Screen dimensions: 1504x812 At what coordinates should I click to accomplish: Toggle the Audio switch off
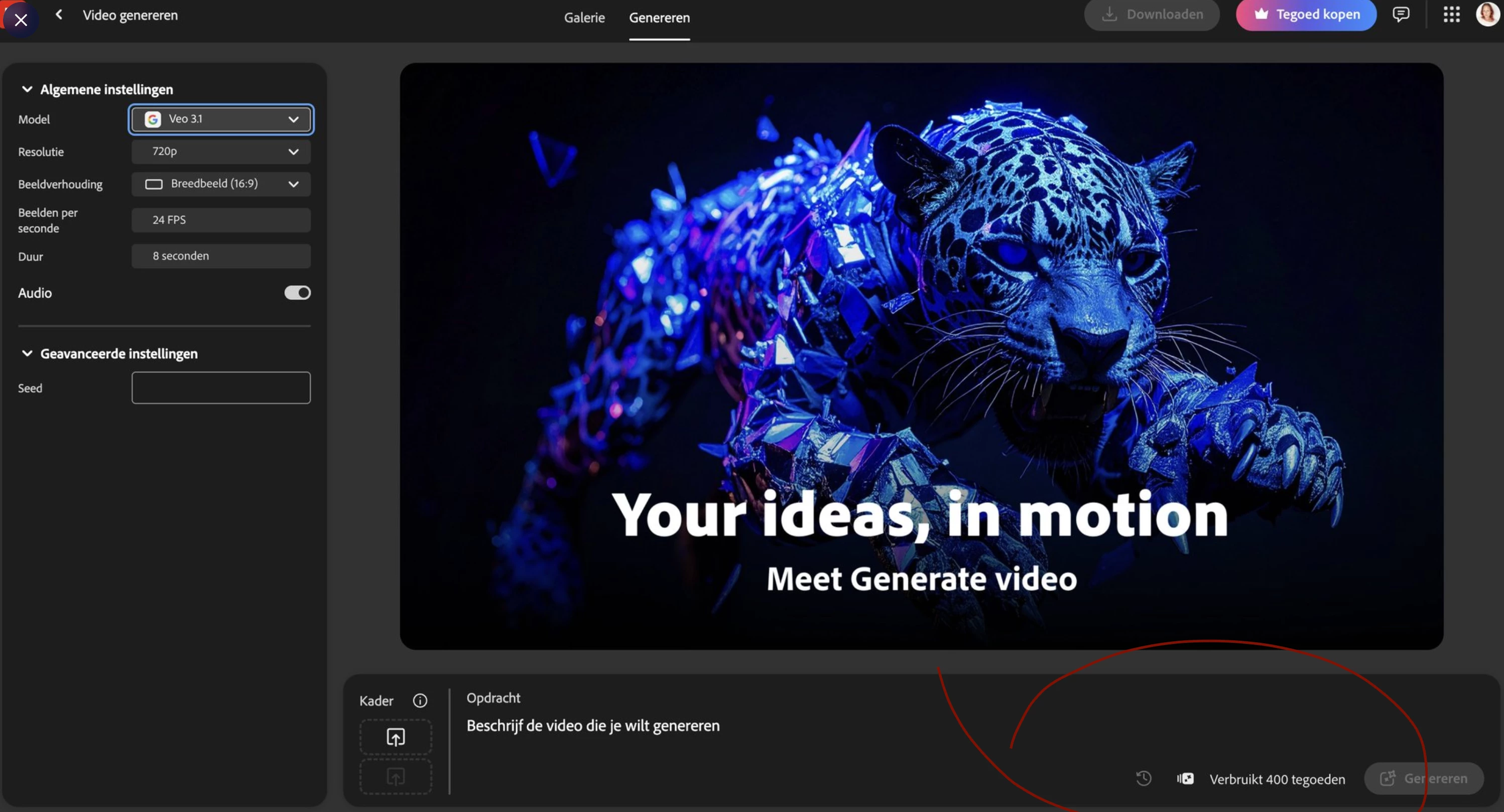(x=297, y=293)
